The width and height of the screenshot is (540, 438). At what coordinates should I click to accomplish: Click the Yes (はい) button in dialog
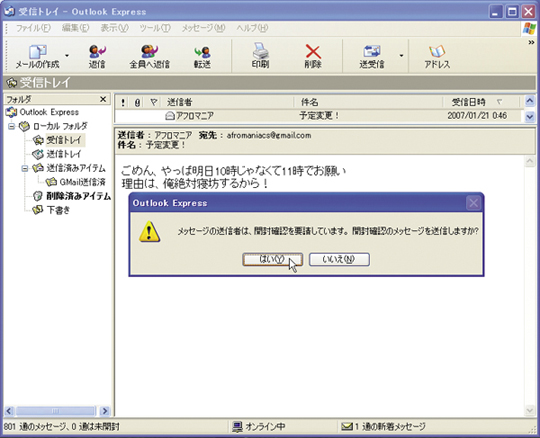point(272,259)
